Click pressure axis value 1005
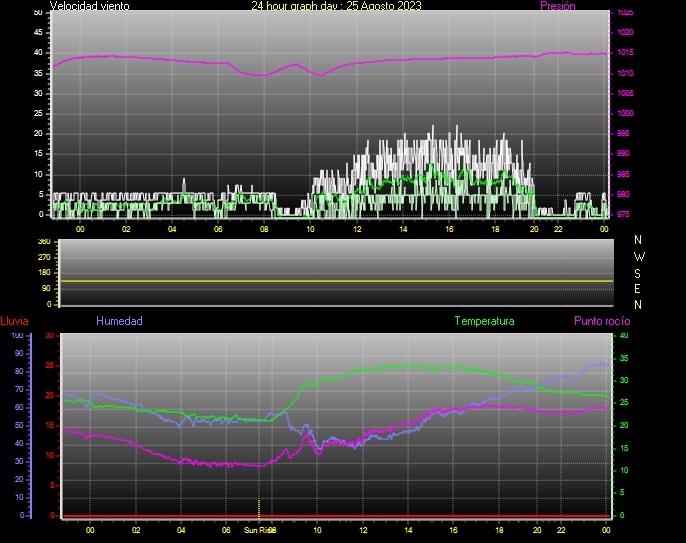This screenshot has height=543, width=686. [x=625, y=93]
